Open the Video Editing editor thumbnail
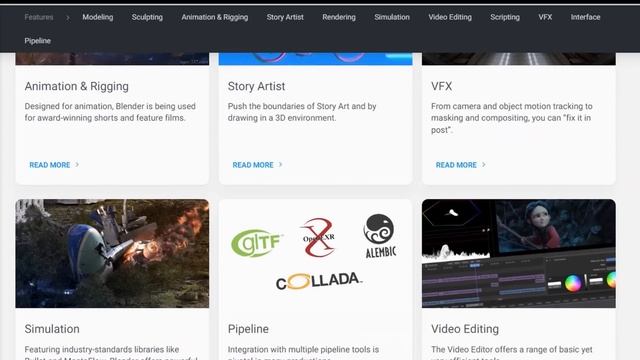The height and width of the screenshot is (360, 640). pos(519,253)
